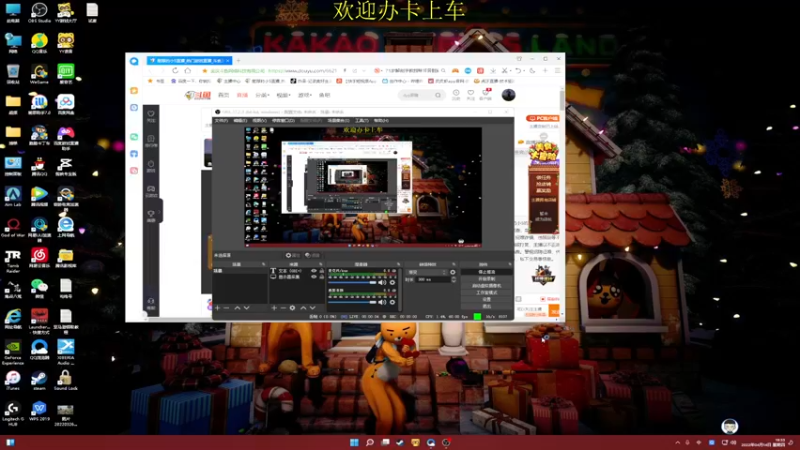Open Douyu watch history icon

pos(456,94)
